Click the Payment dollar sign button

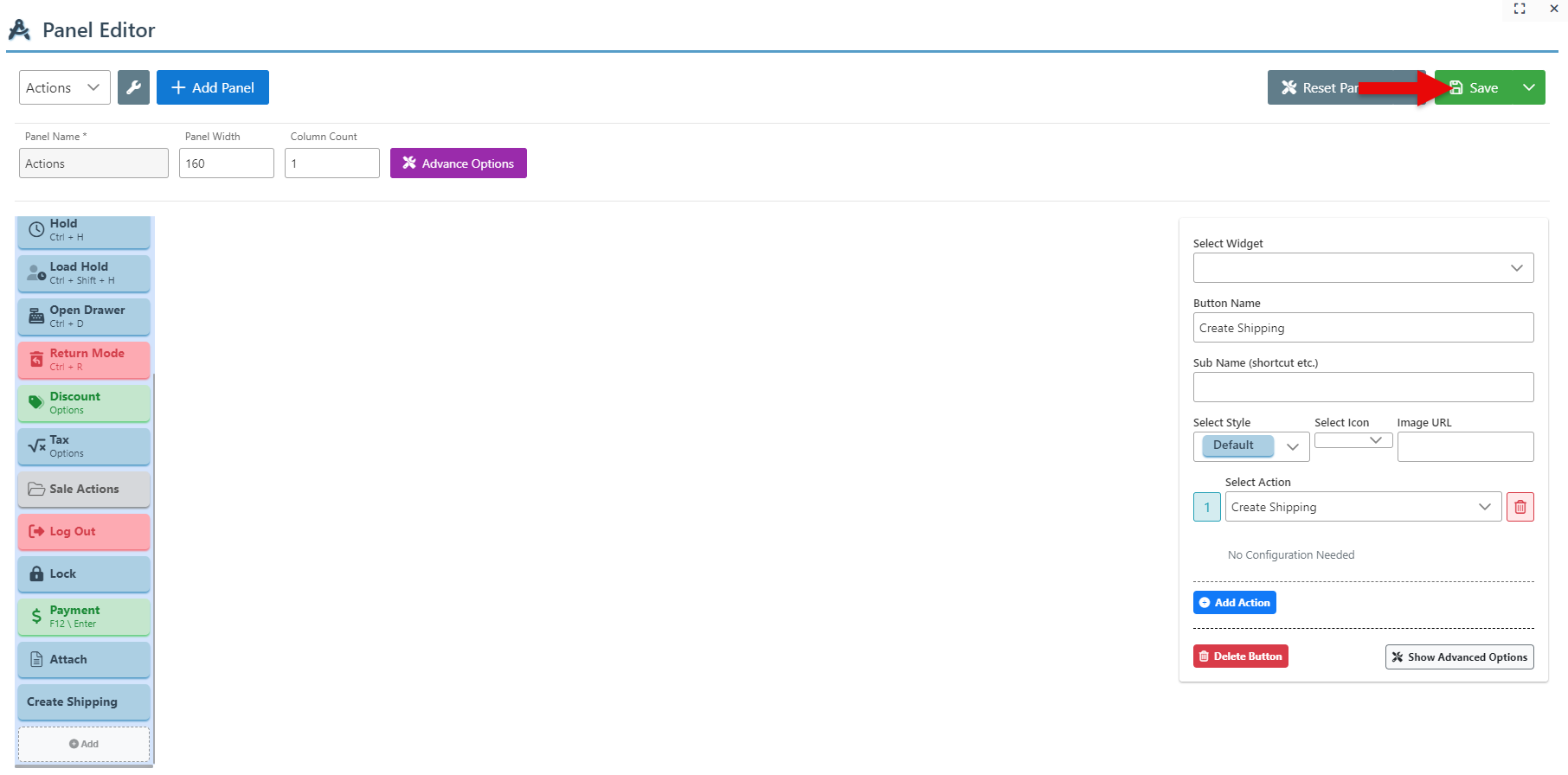click(x=84, y=617)
